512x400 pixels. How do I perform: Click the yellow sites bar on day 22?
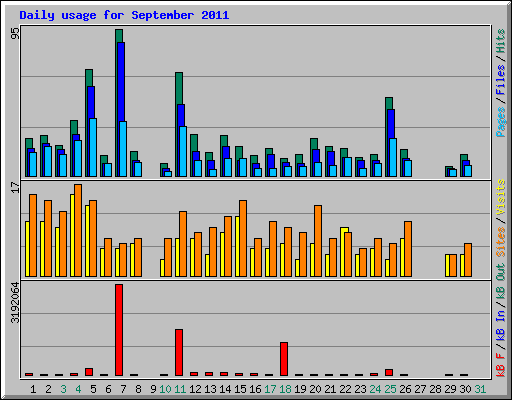pos(343,252)
